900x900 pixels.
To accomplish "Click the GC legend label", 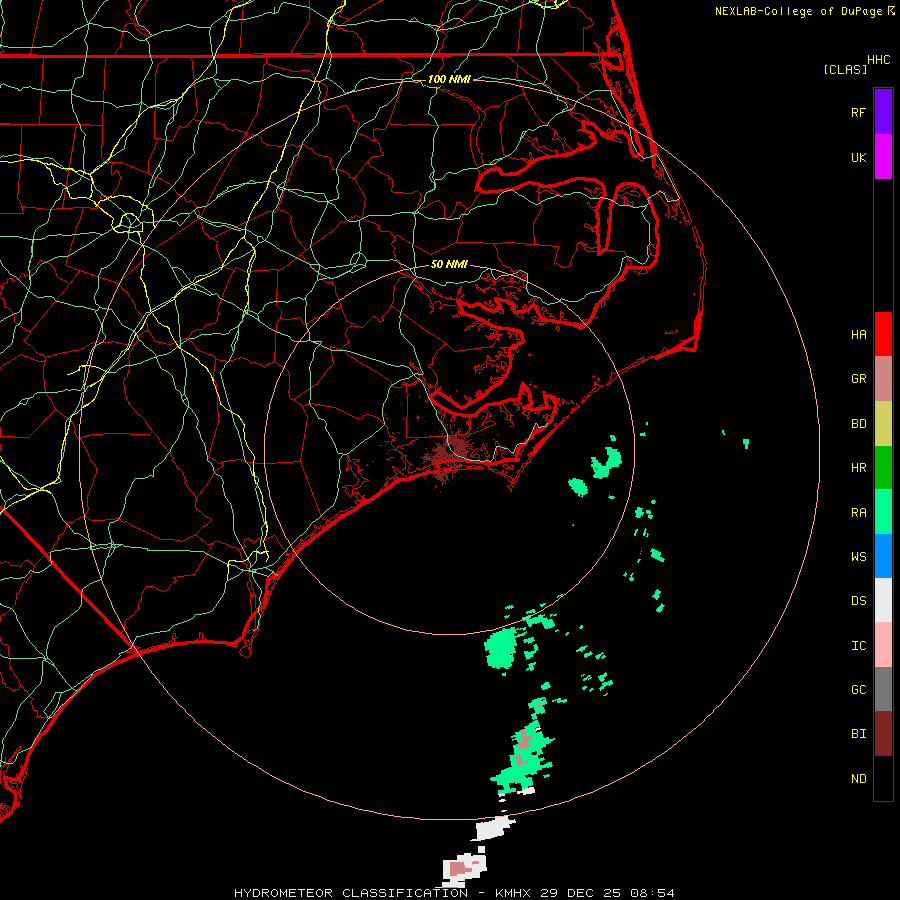I will tap(858, 690).
